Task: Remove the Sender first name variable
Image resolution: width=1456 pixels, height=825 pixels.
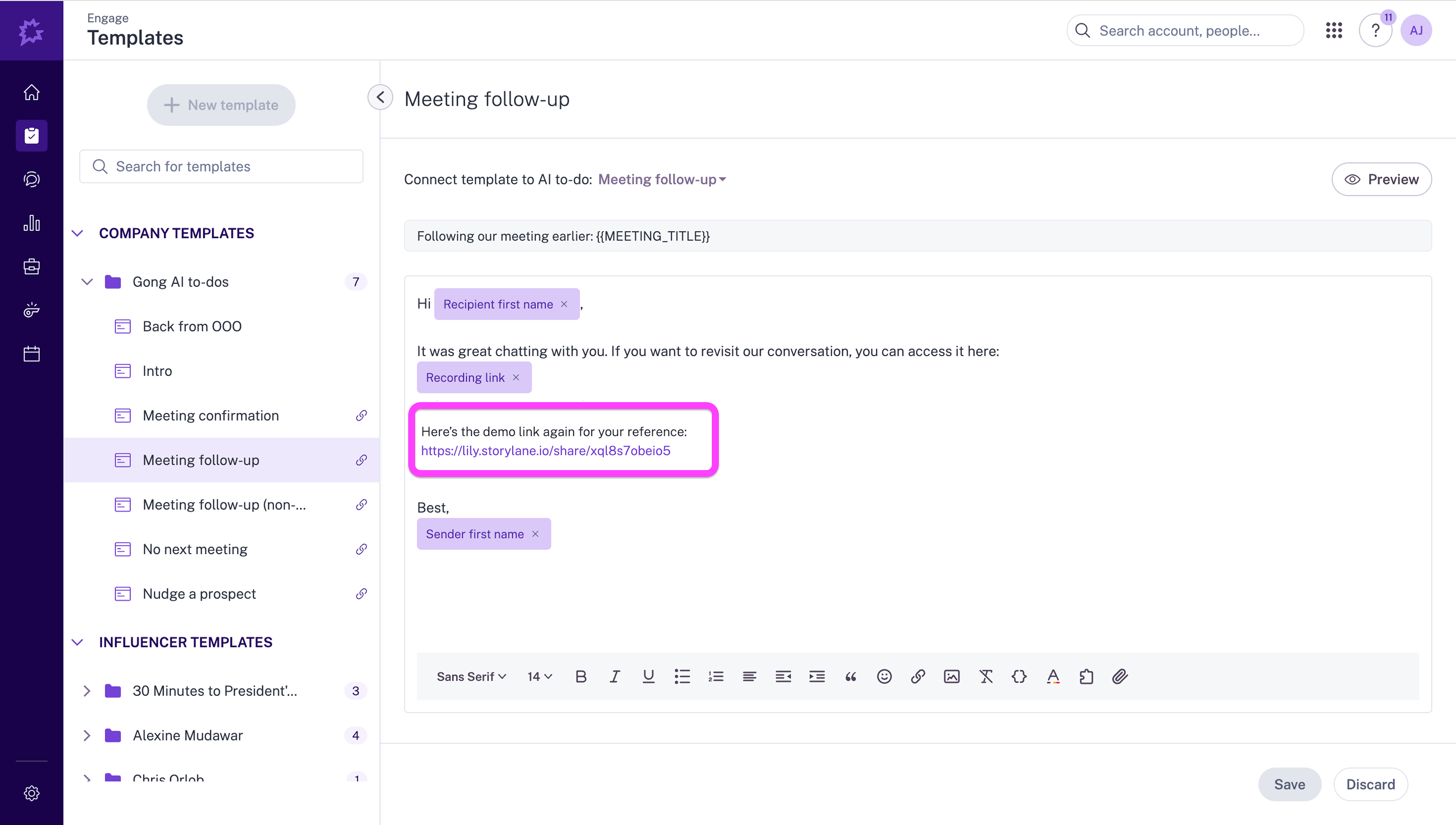Action: click(x=536, y=534)
